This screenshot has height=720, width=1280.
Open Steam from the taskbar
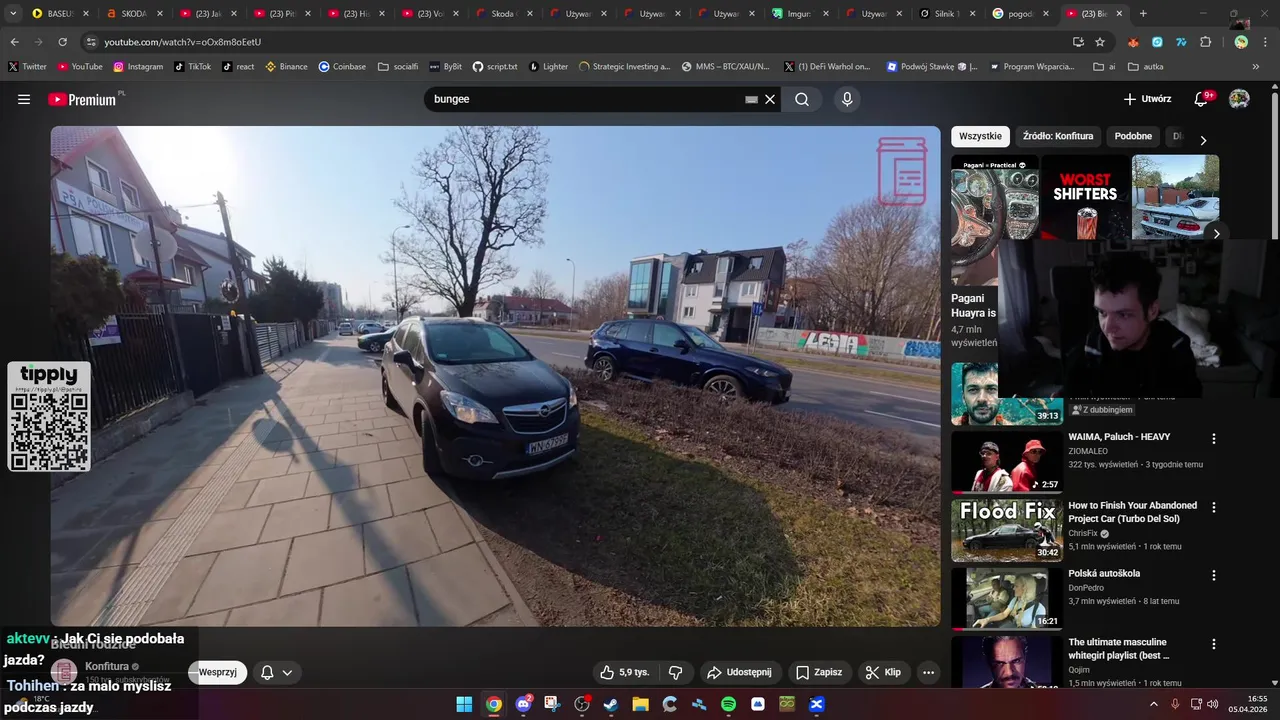click(x=611, y=704)
